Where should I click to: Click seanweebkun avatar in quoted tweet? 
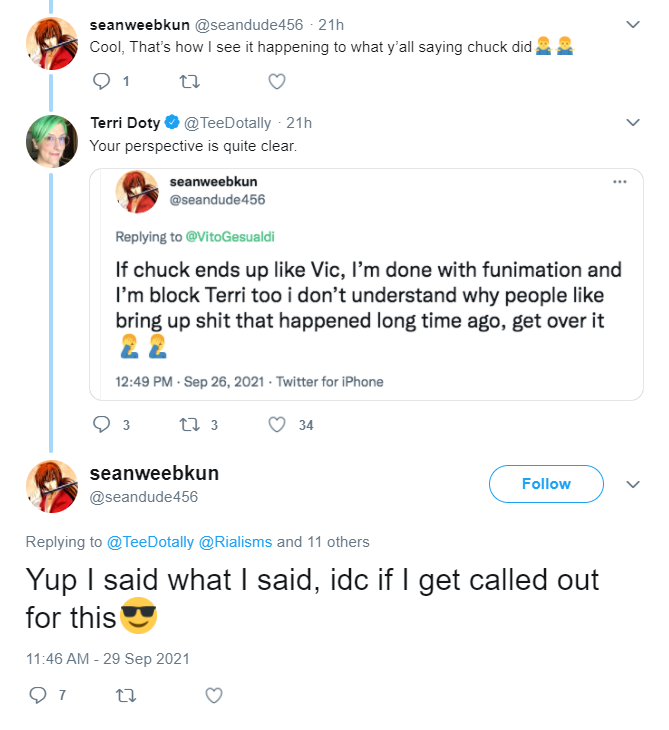[137, 192]
